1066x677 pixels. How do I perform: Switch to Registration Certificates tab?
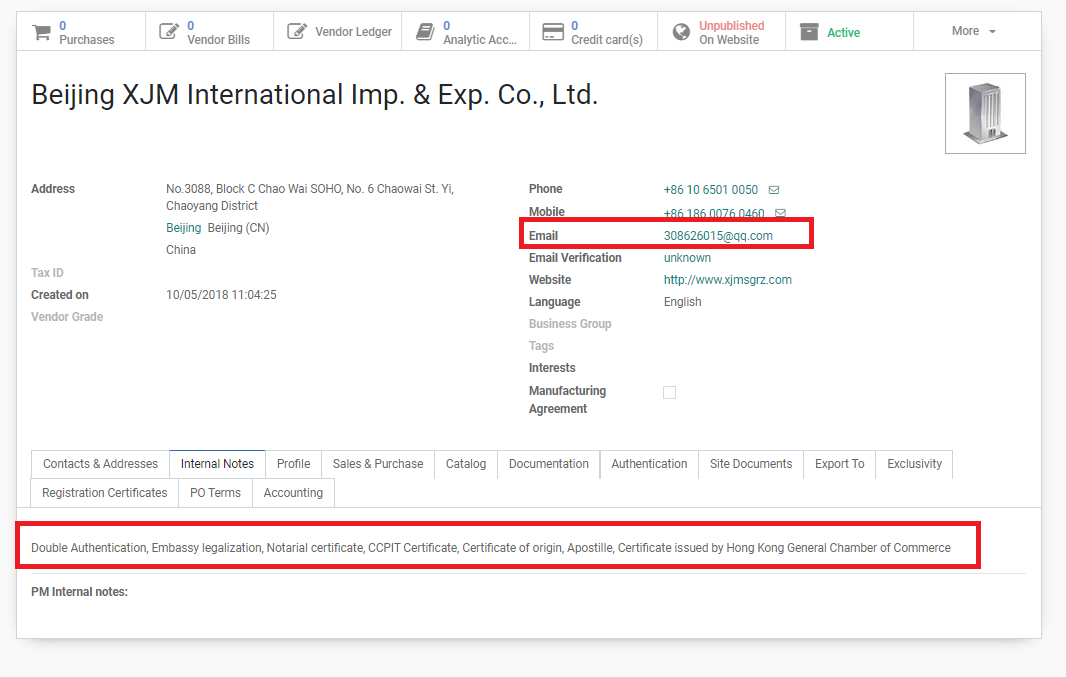(x=105, y=493)
